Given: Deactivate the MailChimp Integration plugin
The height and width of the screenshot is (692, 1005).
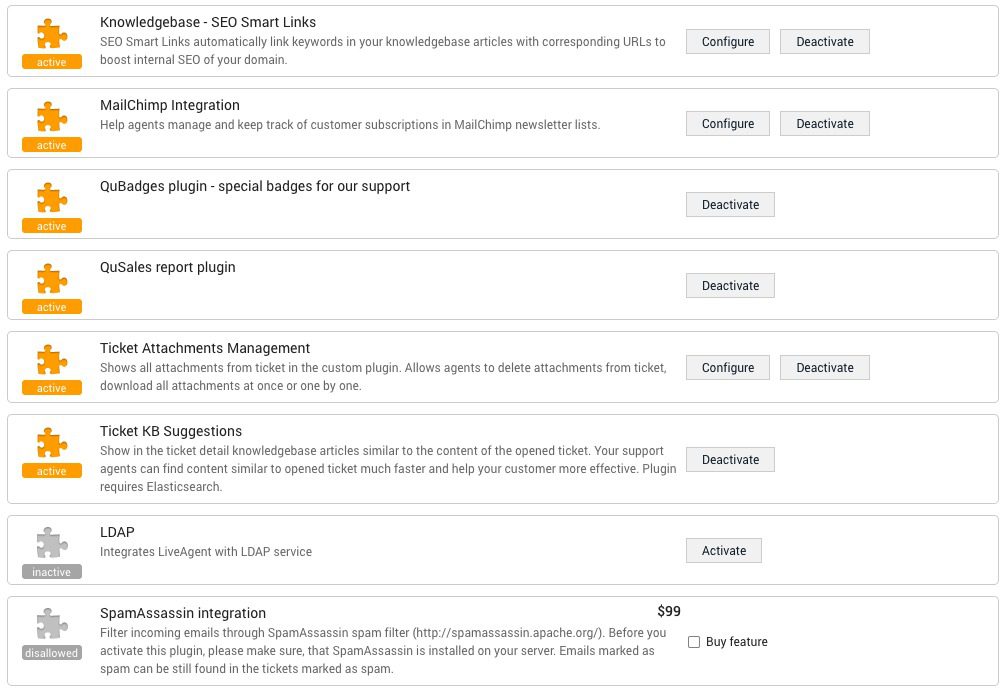Looking at the screenshot, I should (x=825, y=124).
